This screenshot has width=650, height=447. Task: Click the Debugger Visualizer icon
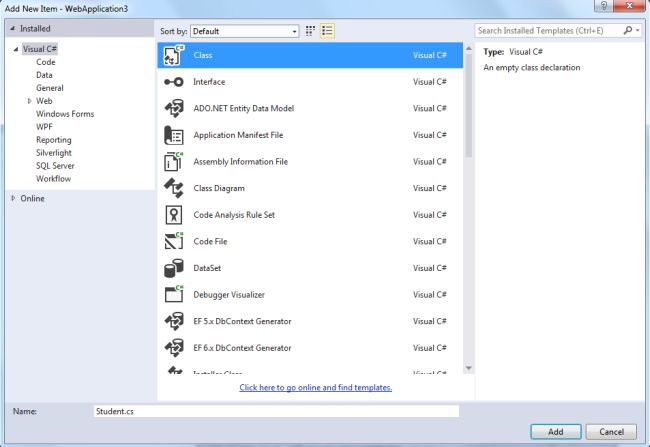pyautogui.click(x=174, y=294)
